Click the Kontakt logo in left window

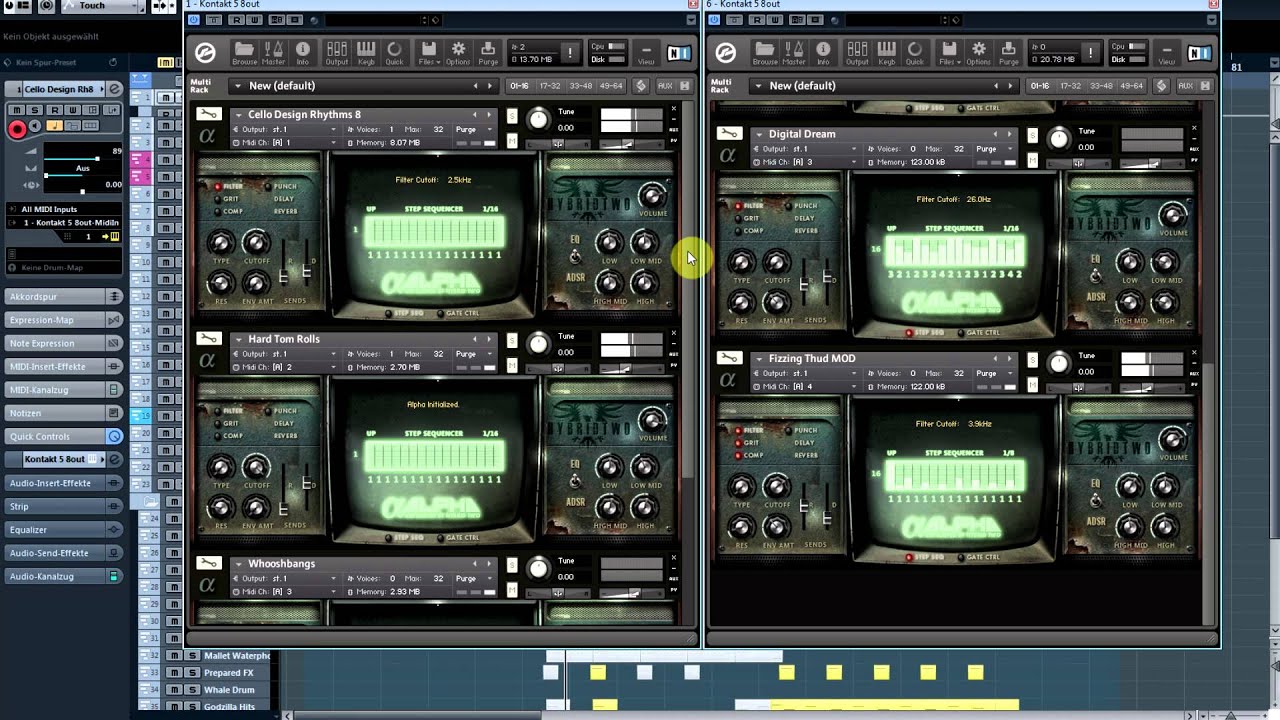click(205, 53)
